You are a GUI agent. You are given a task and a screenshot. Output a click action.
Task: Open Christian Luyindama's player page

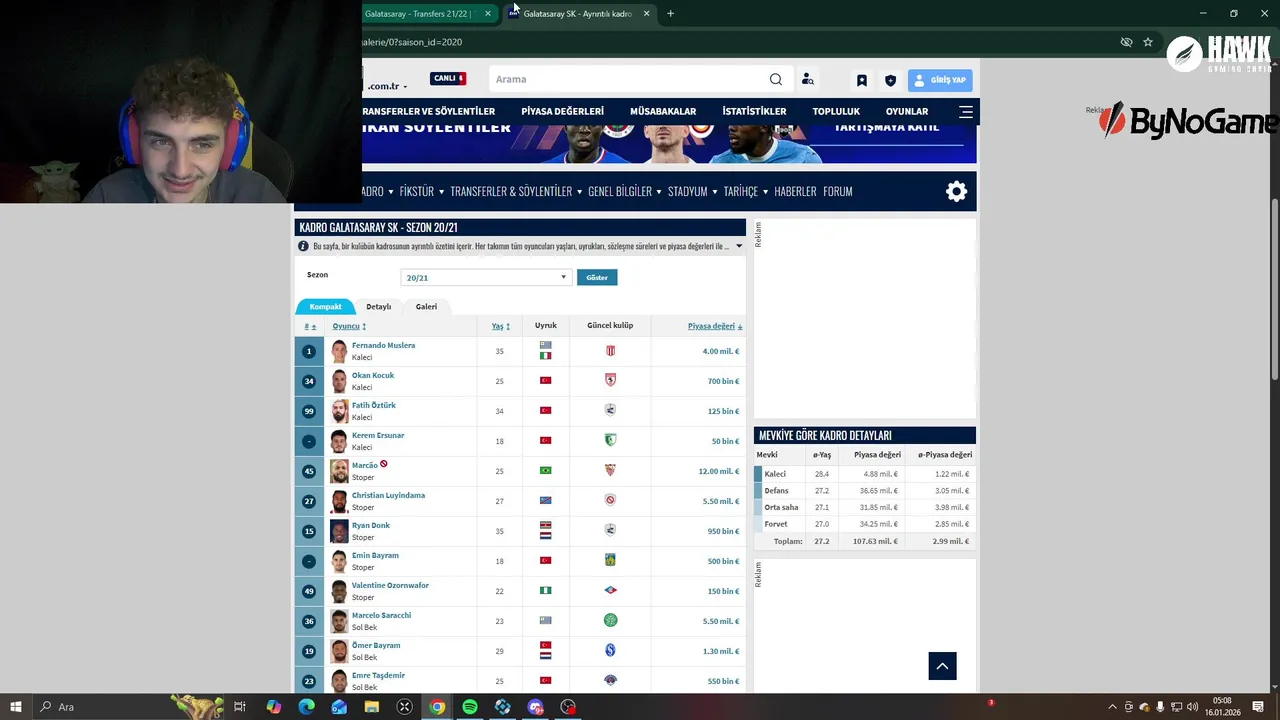pyautogui.click(x=388, y=495)
